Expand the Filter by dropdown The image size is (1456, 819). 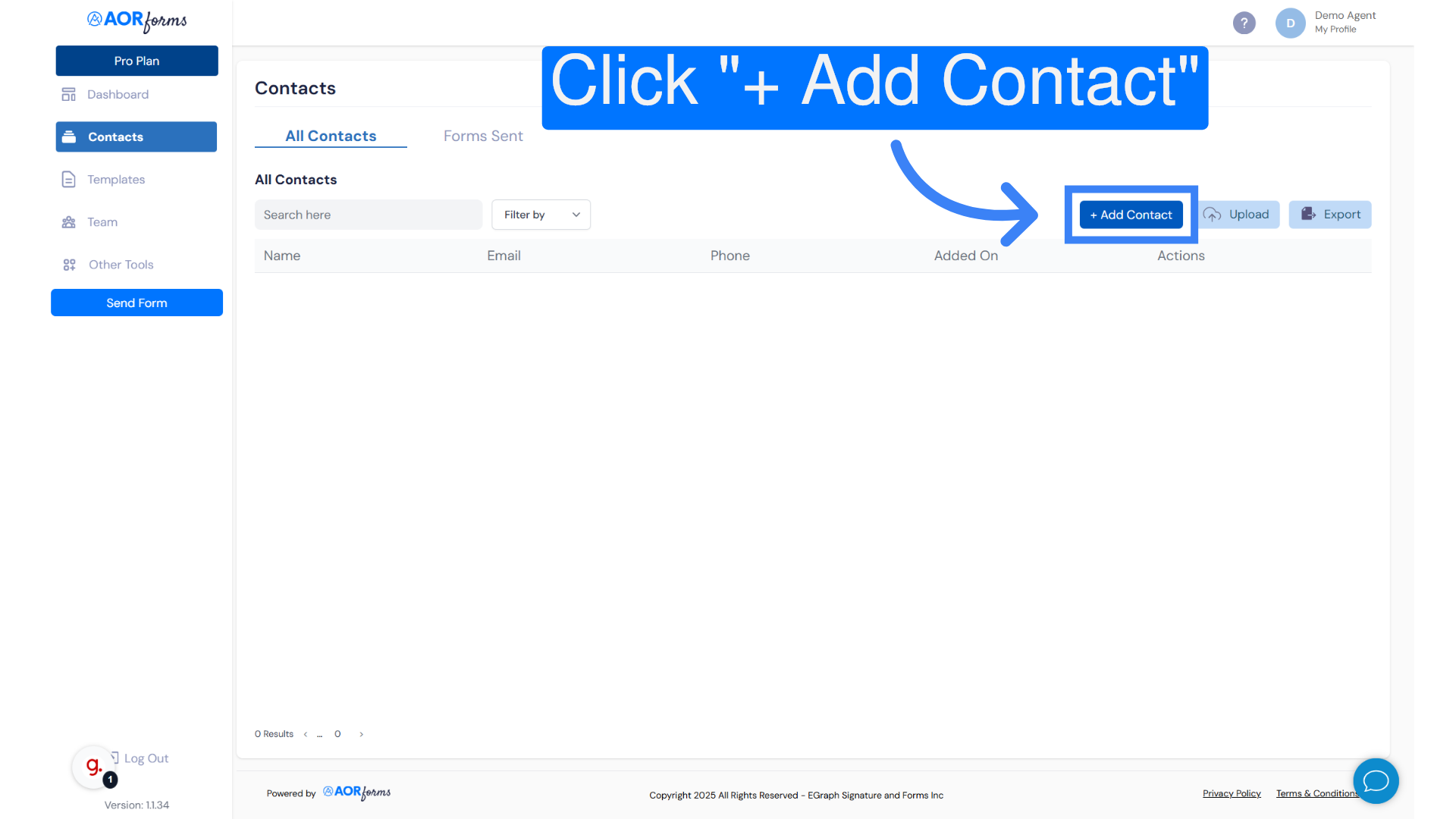coord(541,215)
